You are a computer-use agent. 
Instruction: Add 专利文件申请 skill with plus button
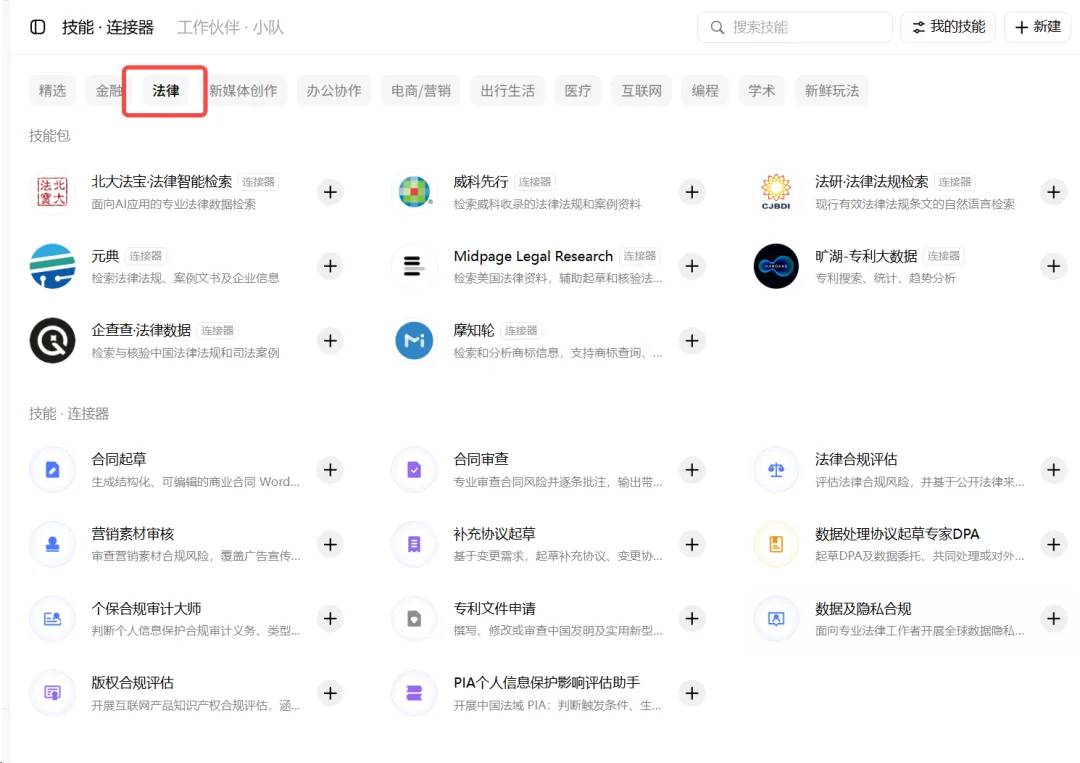[x=692, y=618]
